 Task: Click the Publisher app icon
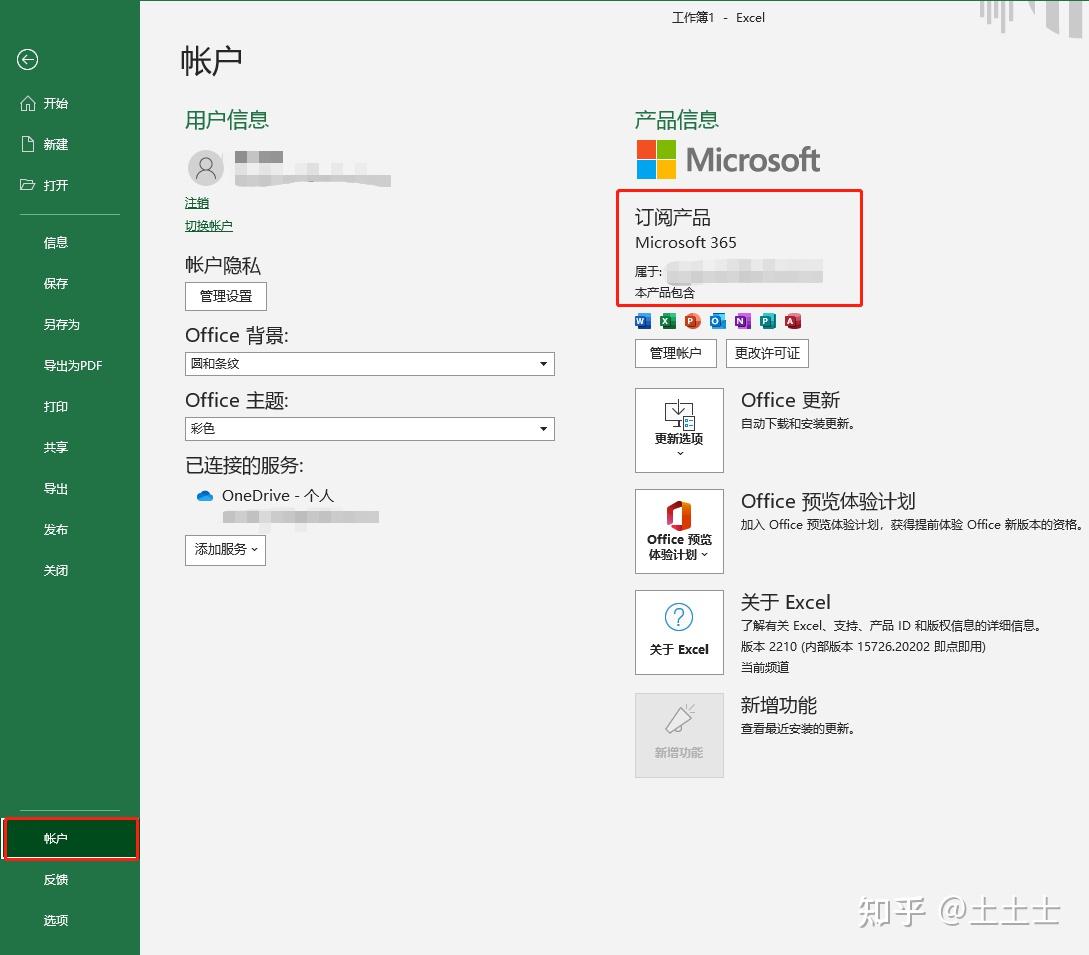767,321
